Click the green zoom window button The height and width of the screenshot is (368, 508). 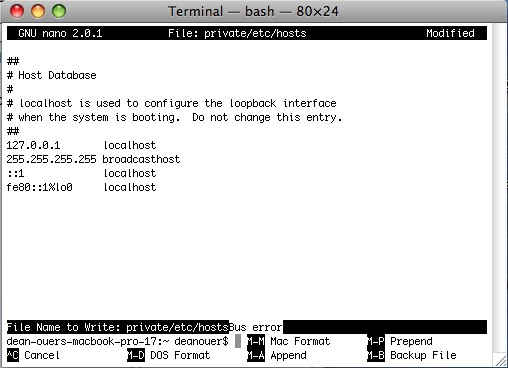(x=59, y=11)
